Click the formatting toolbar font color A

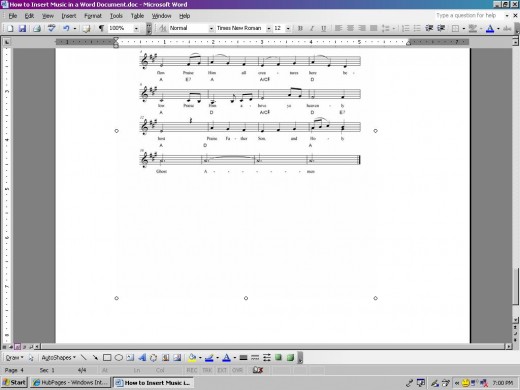coord(490,28)
